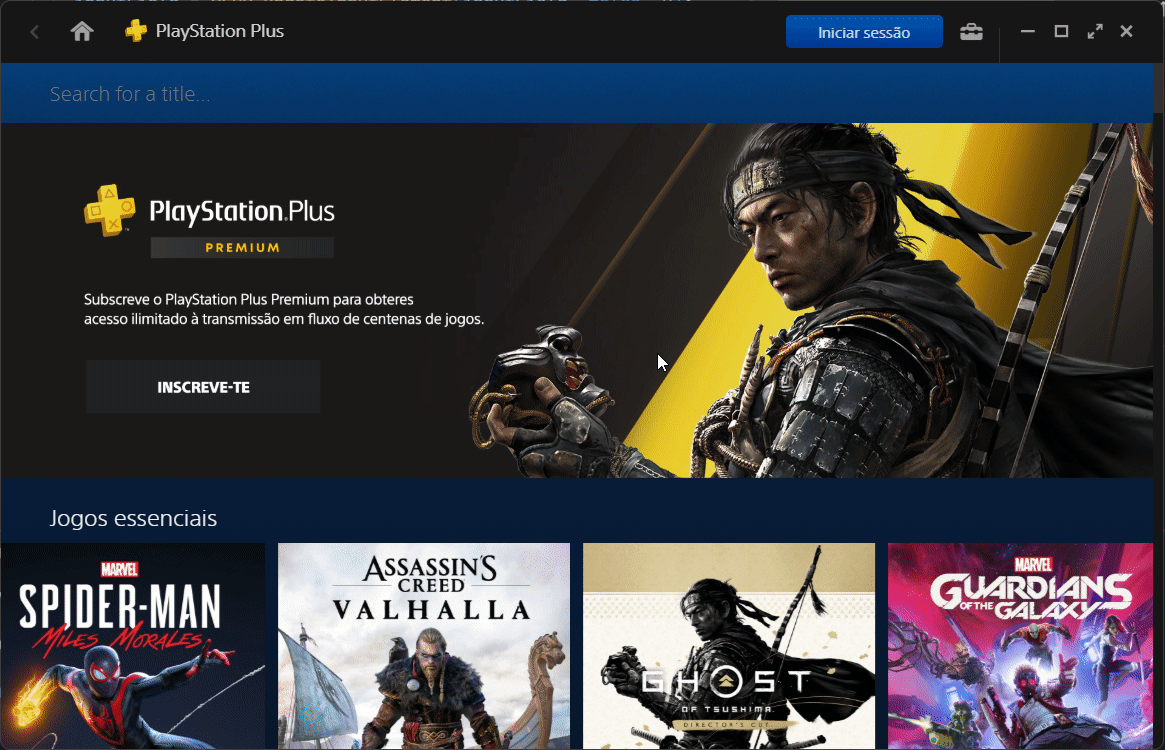This screenshot has height=750, width=1165.
Task: Open Spider-Man Miles Morales game tile
Action: (x=132, y=646)
